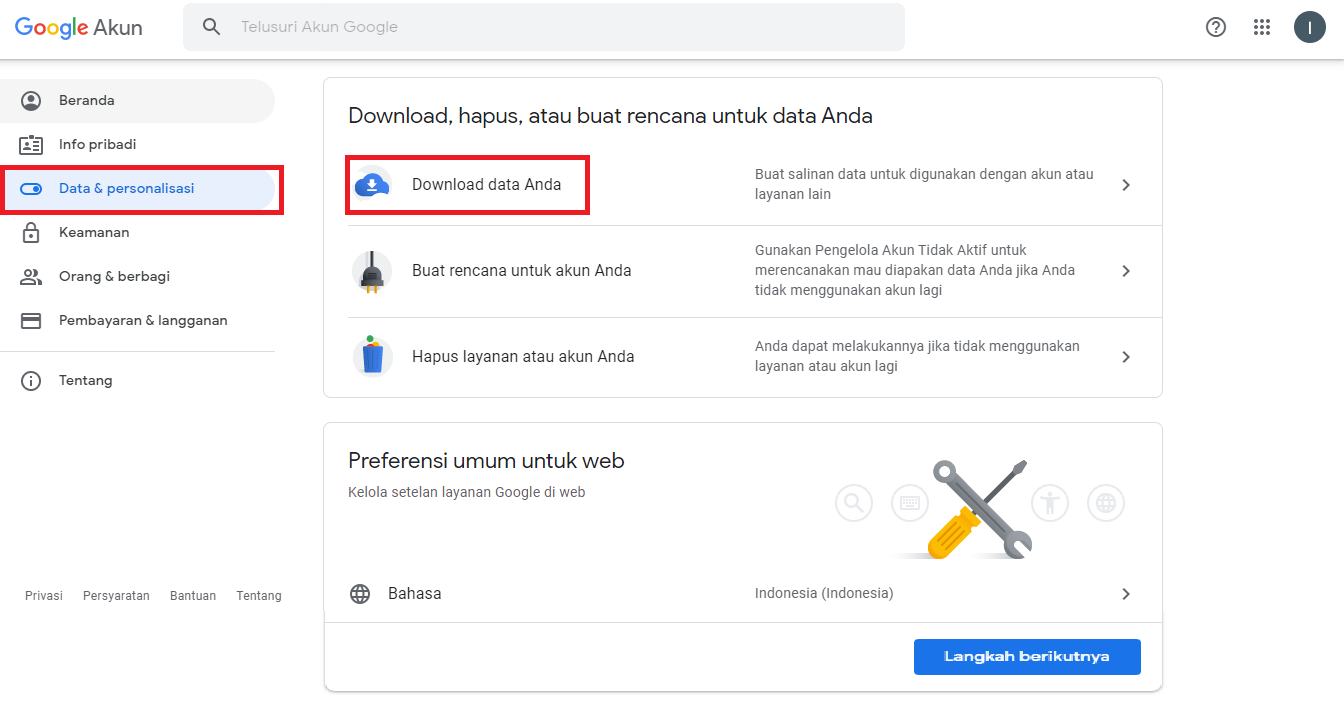Image resolution: width=1344 pixels, height=710 pixels.
Task: Click the search magnifier icon
Action: (212, 27)
